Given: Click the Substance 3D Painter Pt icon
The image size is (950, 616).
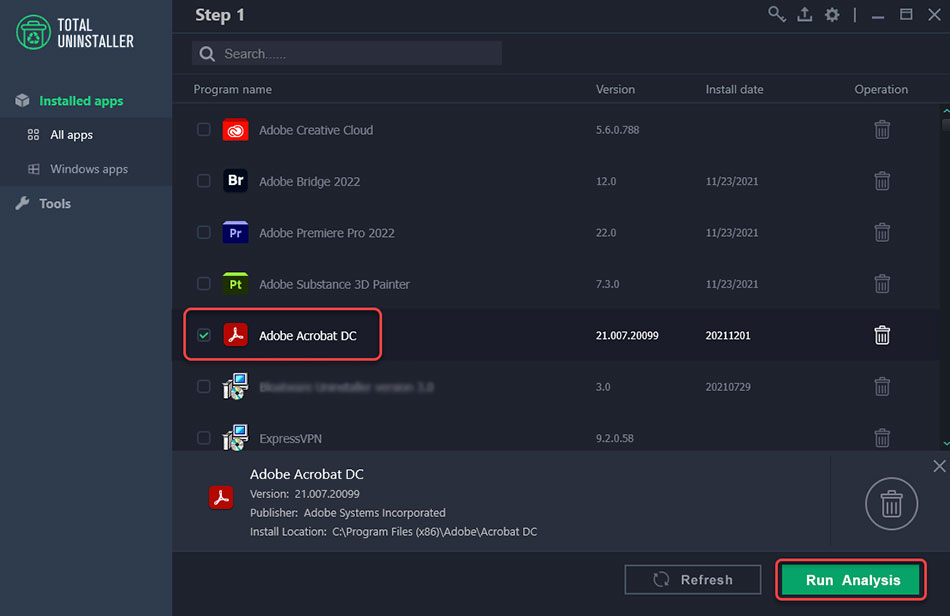Looking at the screenshot, I should [x=235, y=283].
